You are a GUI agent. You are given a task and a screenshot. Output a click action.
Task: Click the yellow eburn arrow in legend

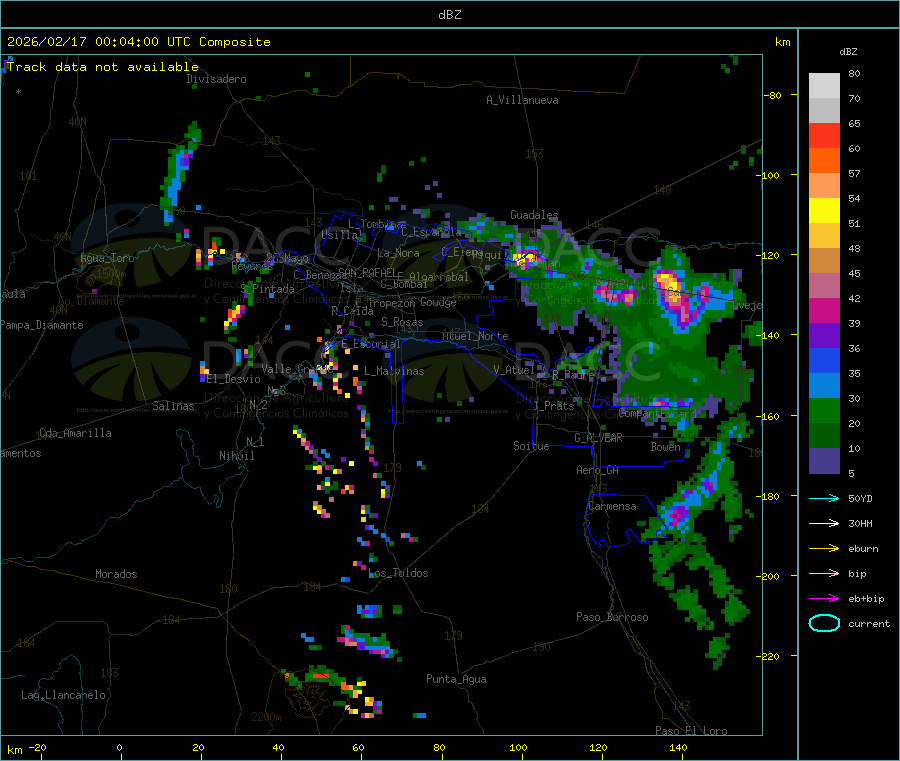[x=824, y=549]
